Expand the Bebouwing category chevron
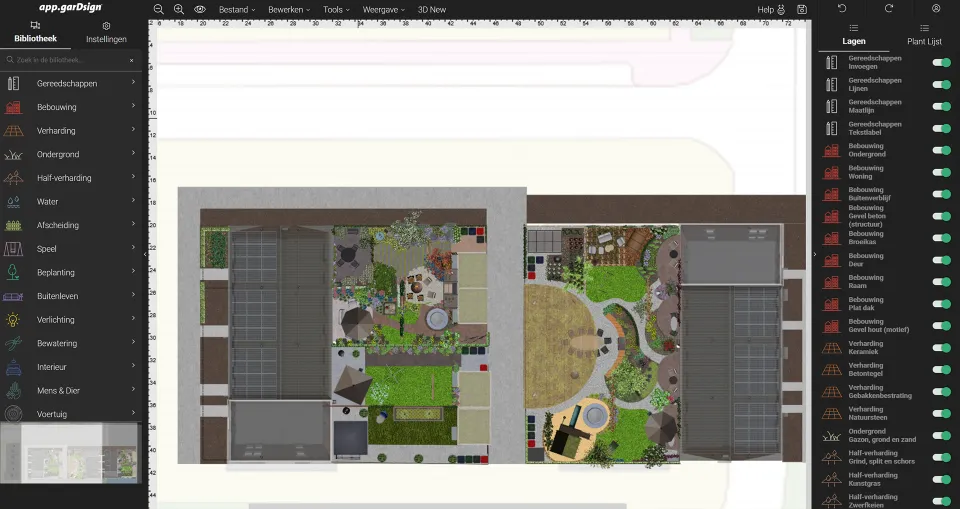The width and height of the screenshot is (960, 509). (133, 105)
